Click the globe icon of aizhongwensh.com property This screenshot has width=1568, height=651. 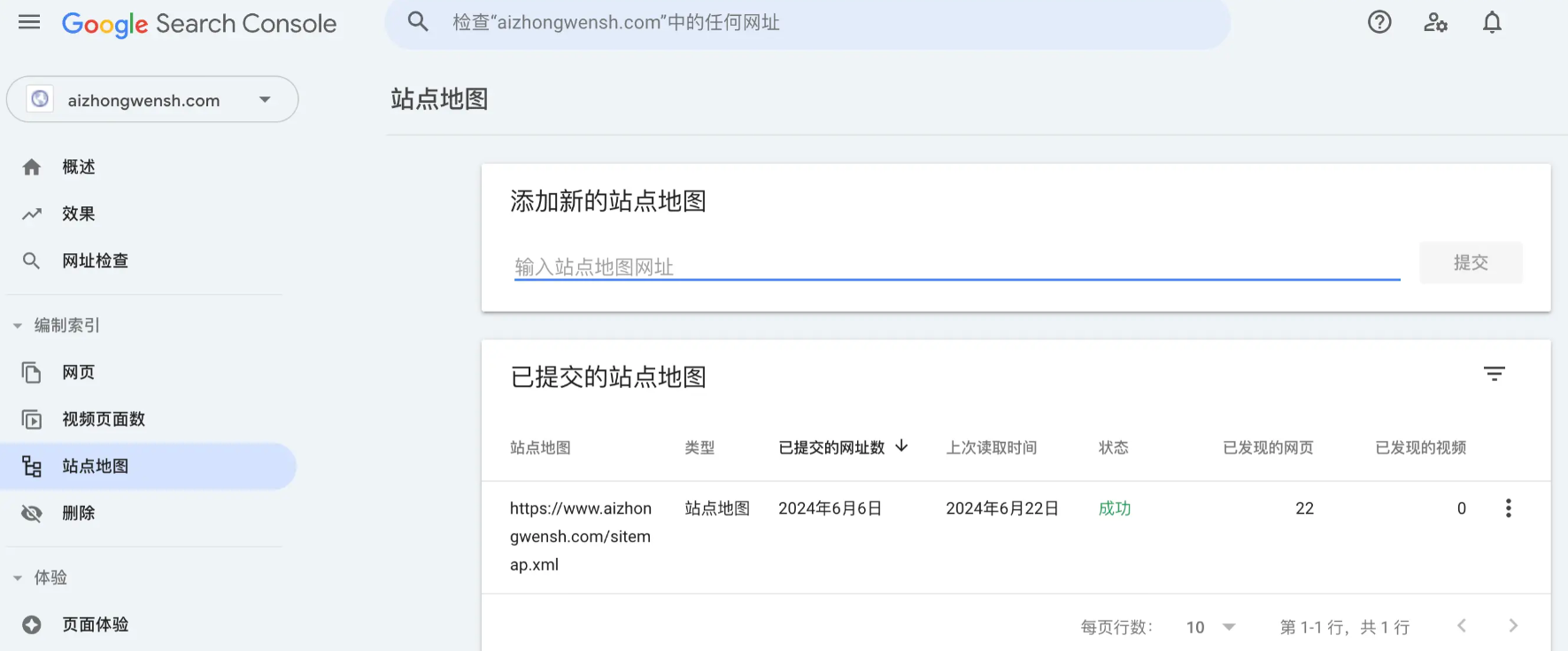tap(40, 99)
